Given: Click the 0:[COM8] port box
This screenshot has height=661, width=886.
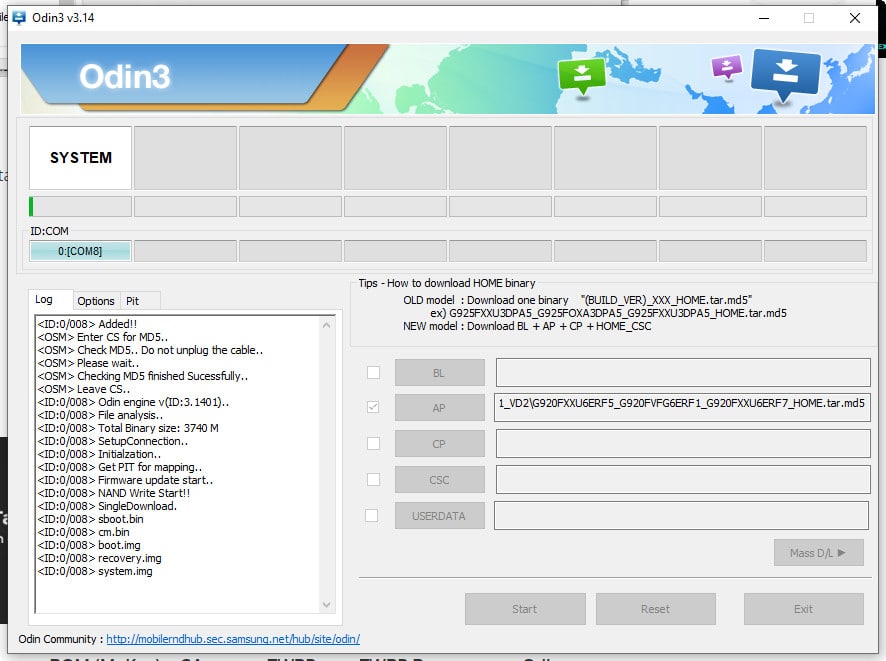Looking at the screenshot, I should (x=80, y=251).
